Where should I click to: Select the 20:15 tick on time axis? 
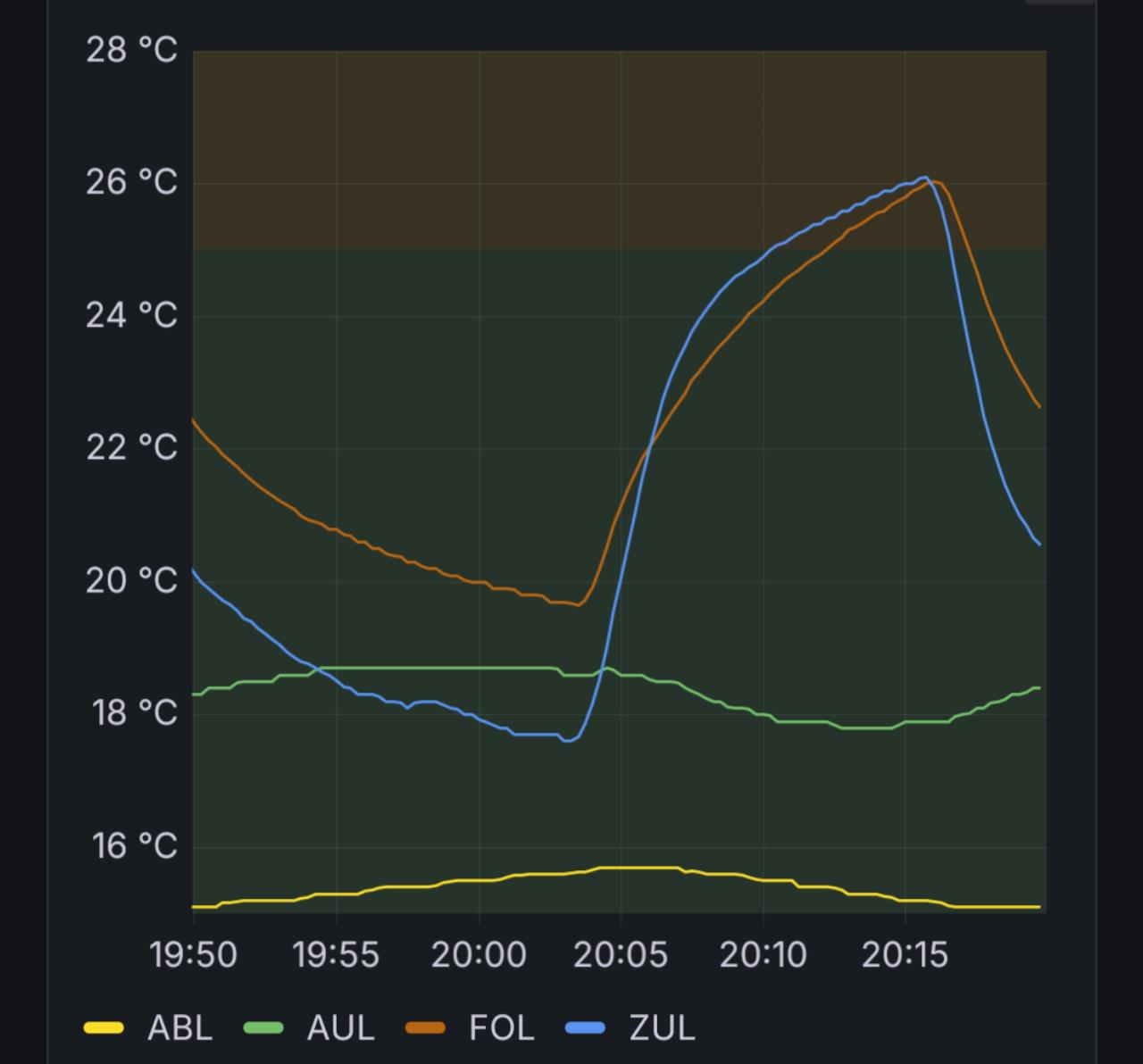(905, 955)
